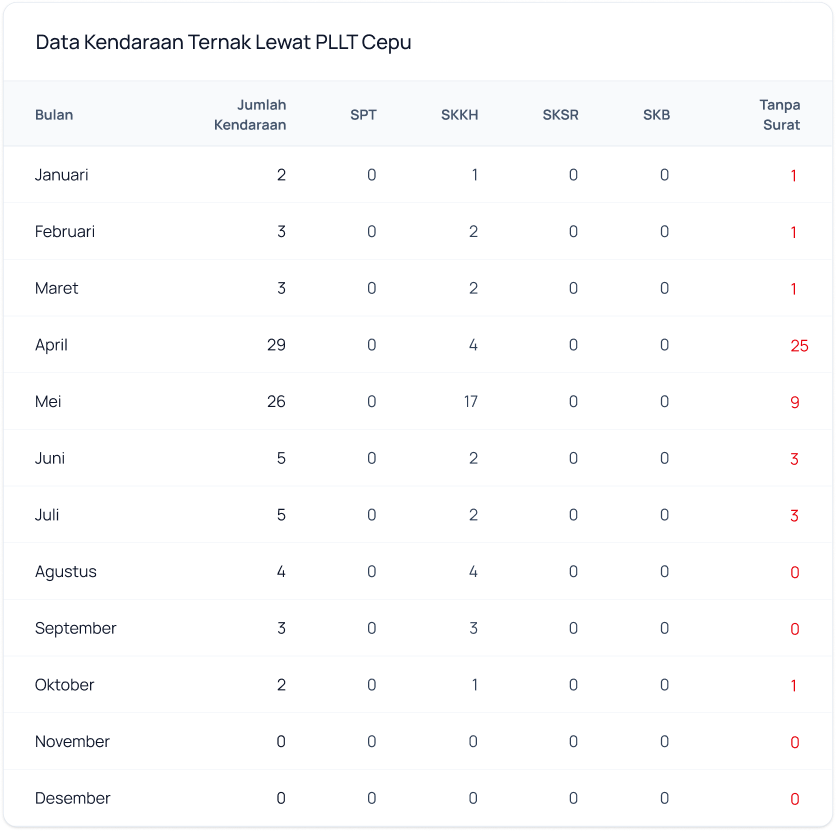Click the Mei SKKH value 17
The width and height of the screenshot is (836, 831).
coord(469,402)
